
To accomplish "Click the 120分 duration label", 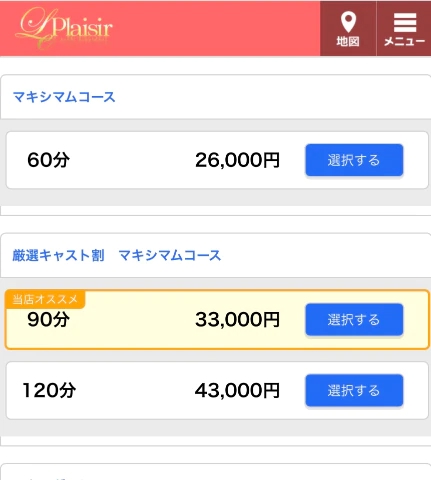I will click(49, 390).
